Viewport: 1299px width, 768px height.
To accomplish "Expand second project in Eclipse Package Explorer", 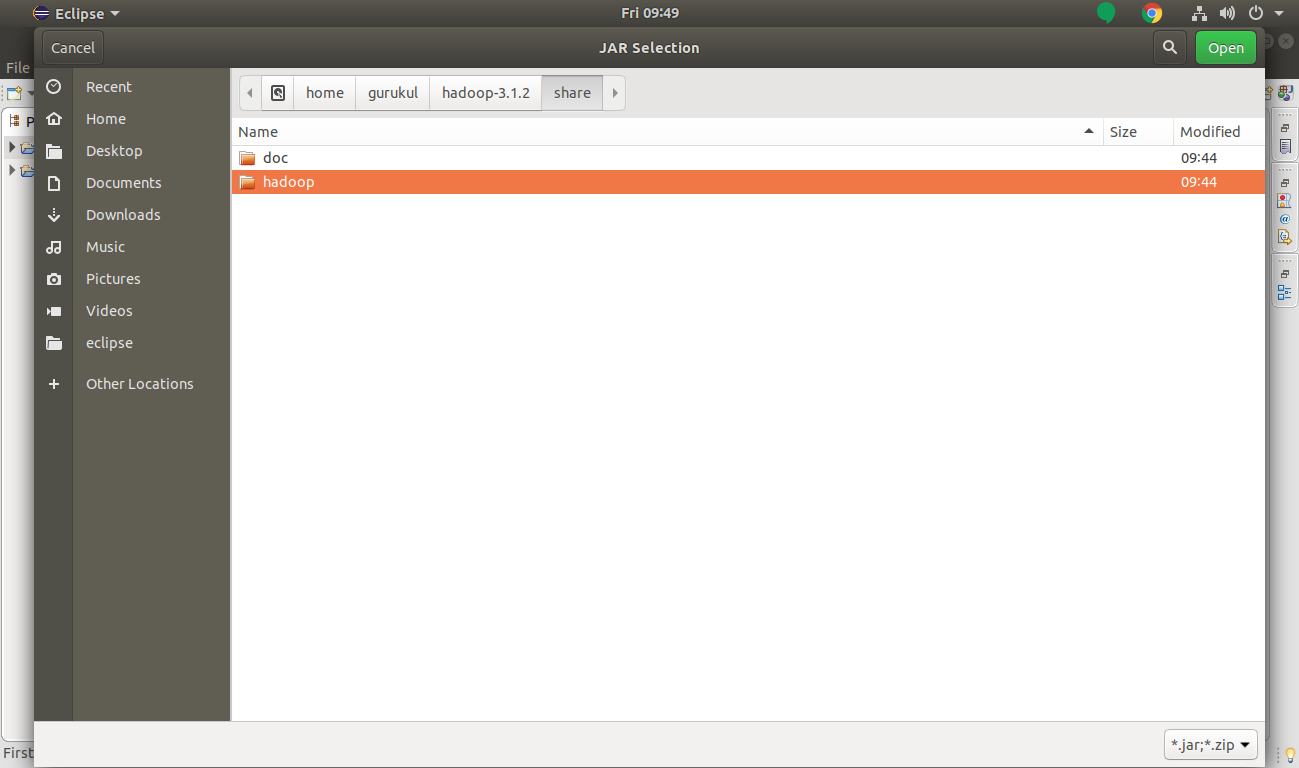I will [12, 171].
